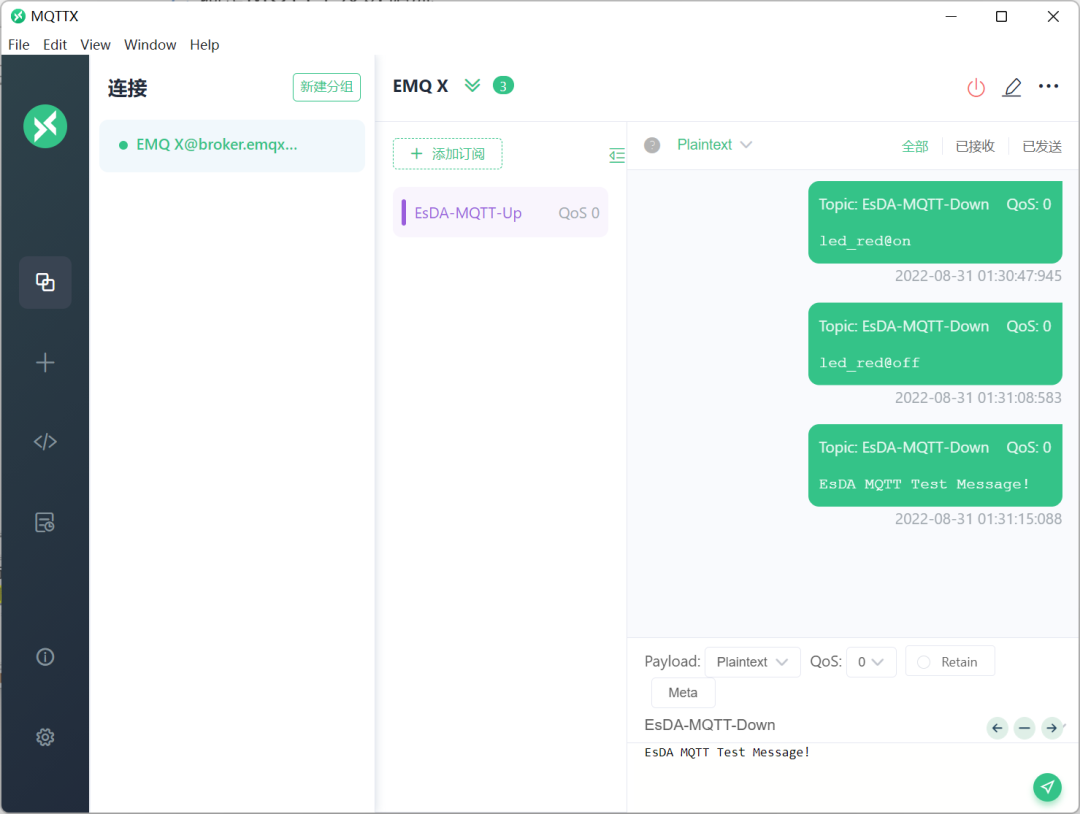Click the EMQ X connection title
The height and width of the screenshot is (814, 1080).
click(x=420, y=86)
